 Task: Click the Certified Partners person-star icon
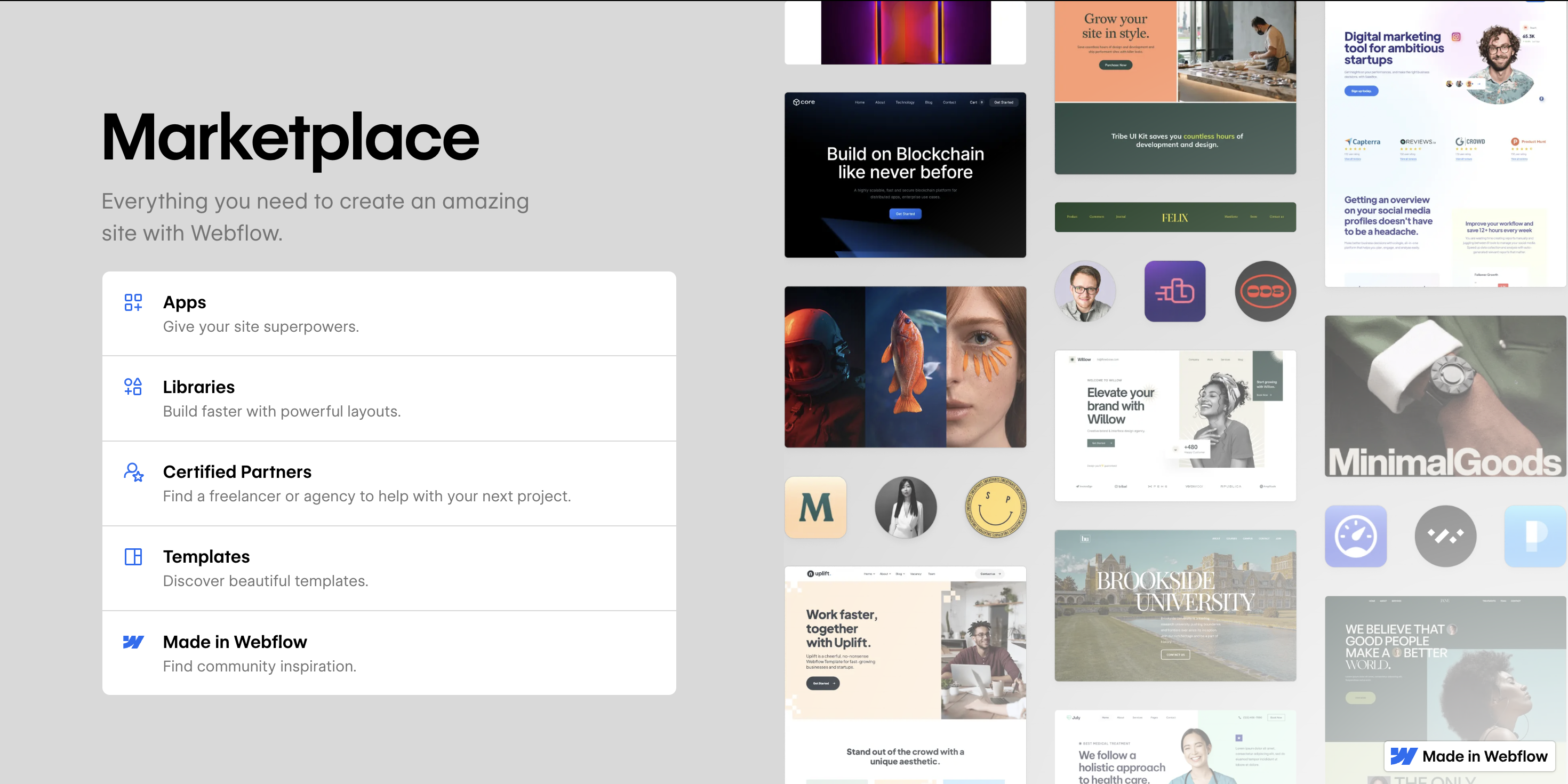(x=133, y=472)
